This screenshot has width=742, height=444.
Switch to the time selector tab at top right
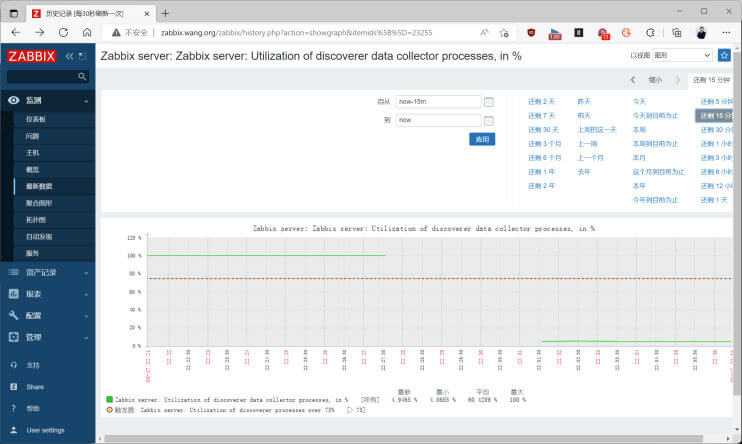pyautogui.click(x=711, y=80)
